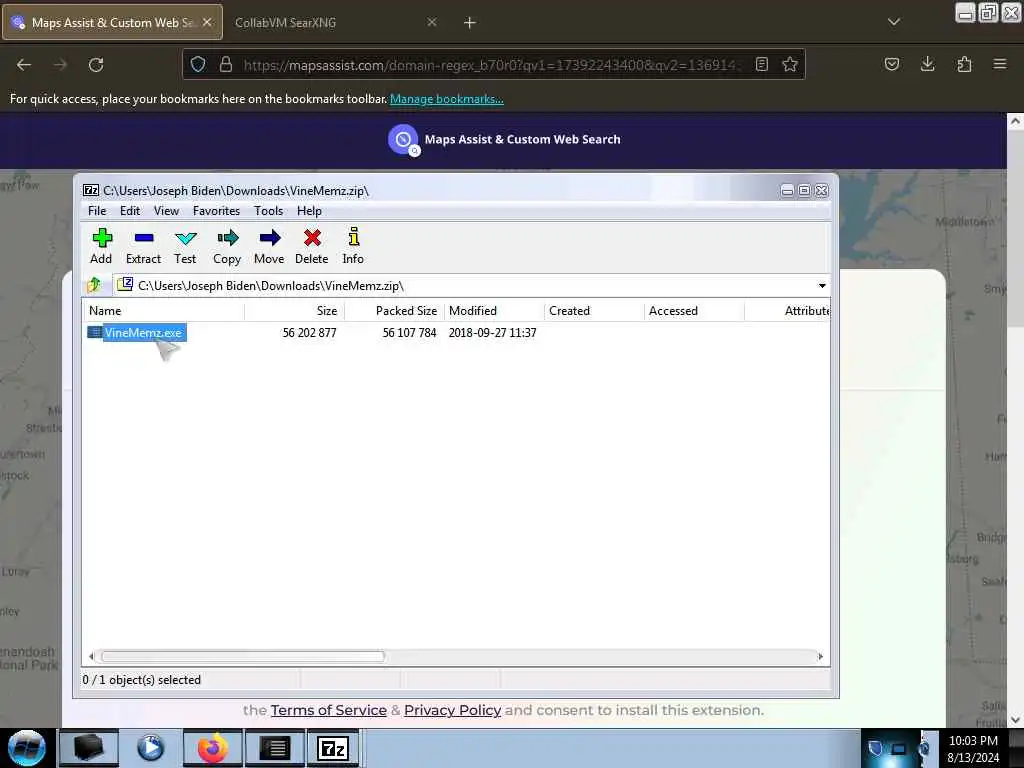
Task: Switch to 7-Zip taskbar button
Action: [x=333, y=748]
